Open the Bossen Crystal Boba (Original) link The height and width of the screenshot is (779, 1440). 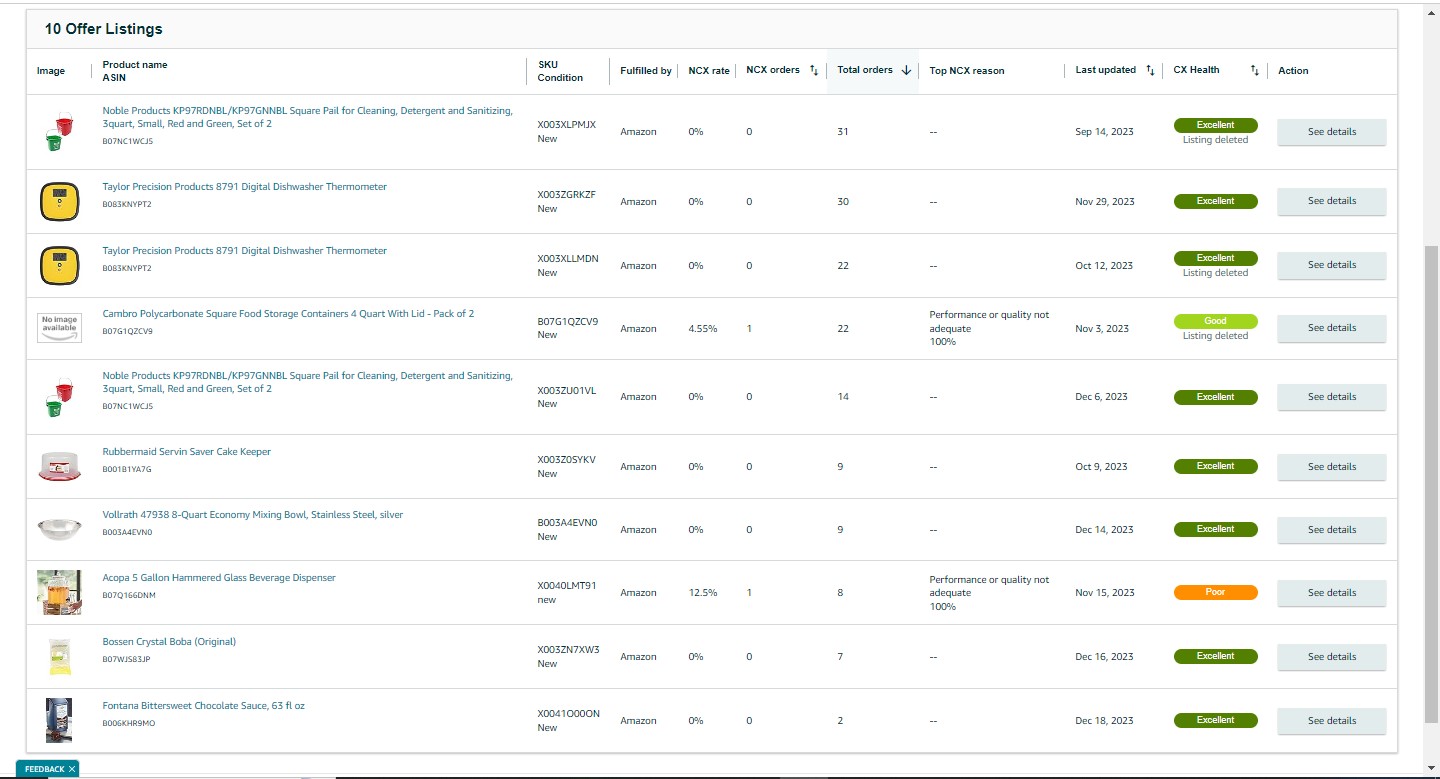point(169,642)
